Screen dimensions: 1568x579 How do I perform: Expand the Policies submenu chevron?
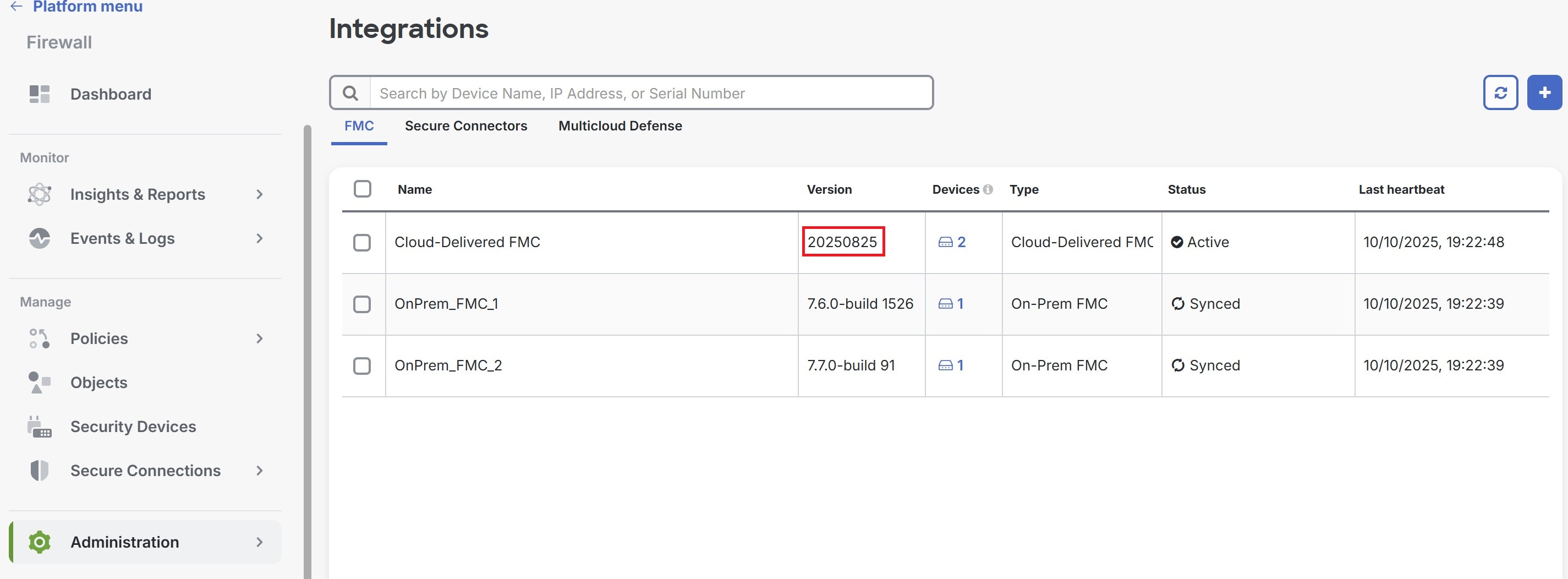point(260,338)
